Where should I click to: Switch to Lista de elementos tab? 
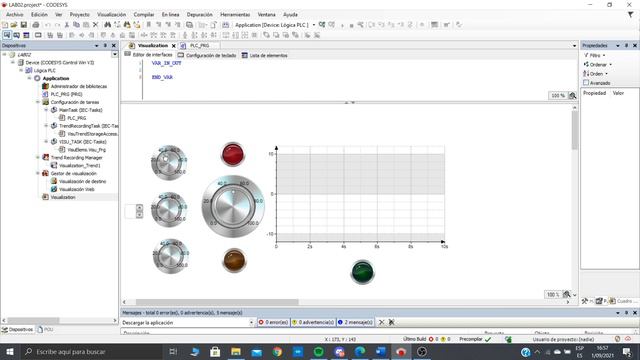click(x=264, y=55)
